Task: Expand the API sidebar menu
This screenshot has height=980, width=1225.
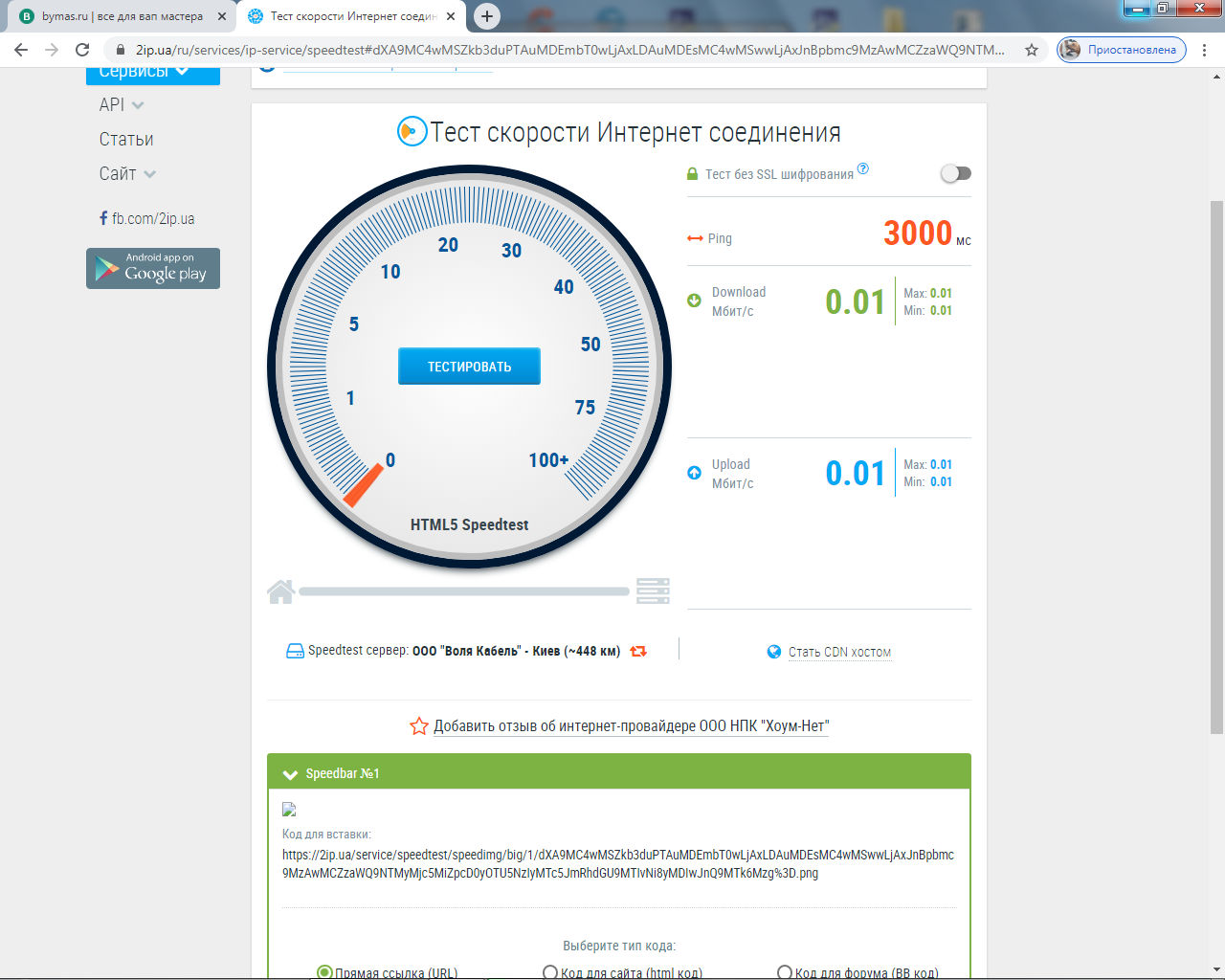Action: [x=122, y=105]
